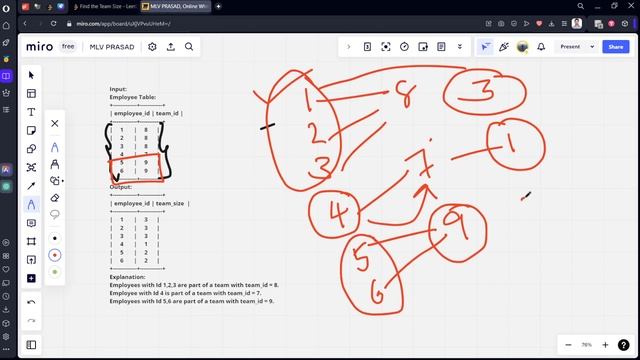
Task: Open the Templates tool
Action: [31, 93]
